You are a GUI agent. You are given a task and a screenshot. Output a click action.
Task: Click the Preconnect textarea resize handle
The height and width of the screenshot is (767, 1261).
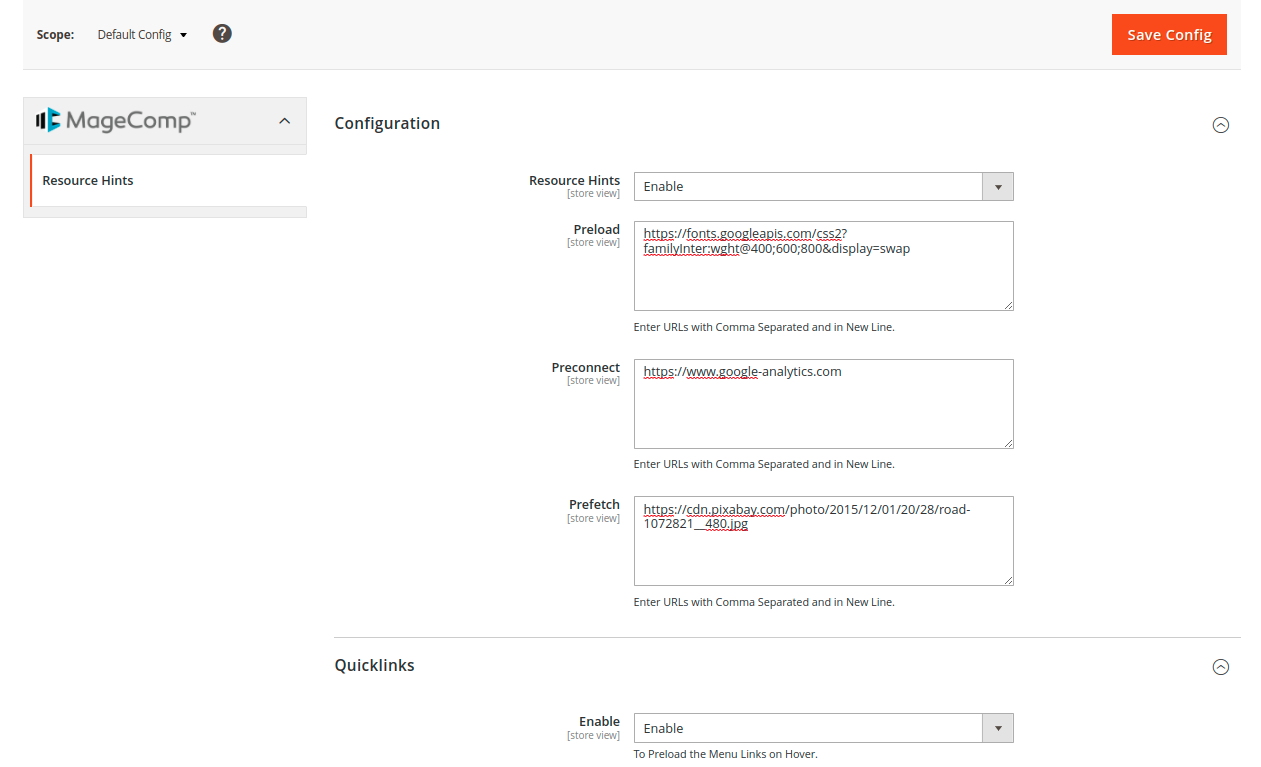point(1007,442)
